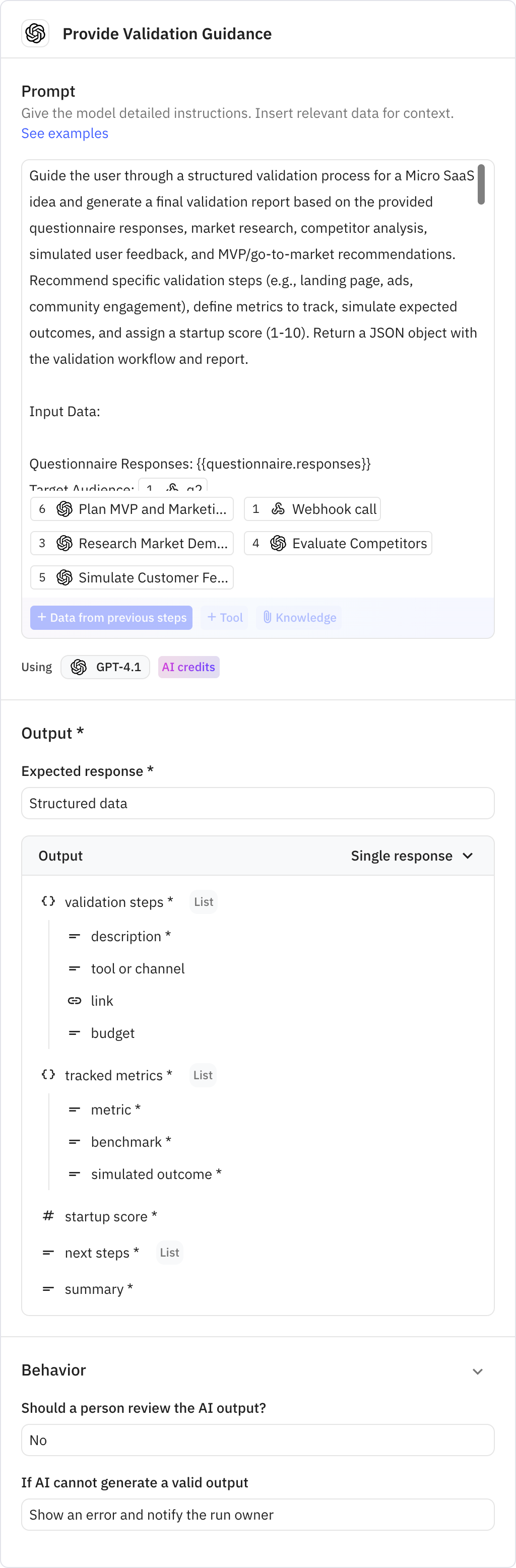516x1568 pixels.
Task: Click the OpenAI logo beside Provide Validation Guidance
Action: coord(35,33)
